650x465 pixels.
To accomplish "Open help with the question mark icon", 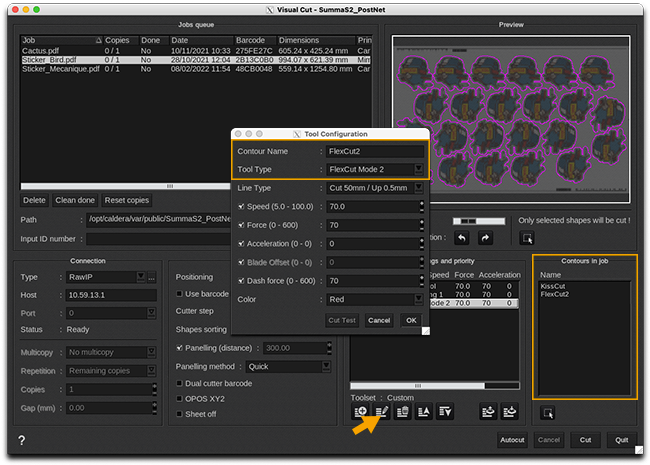I will (x=21, y=441).
